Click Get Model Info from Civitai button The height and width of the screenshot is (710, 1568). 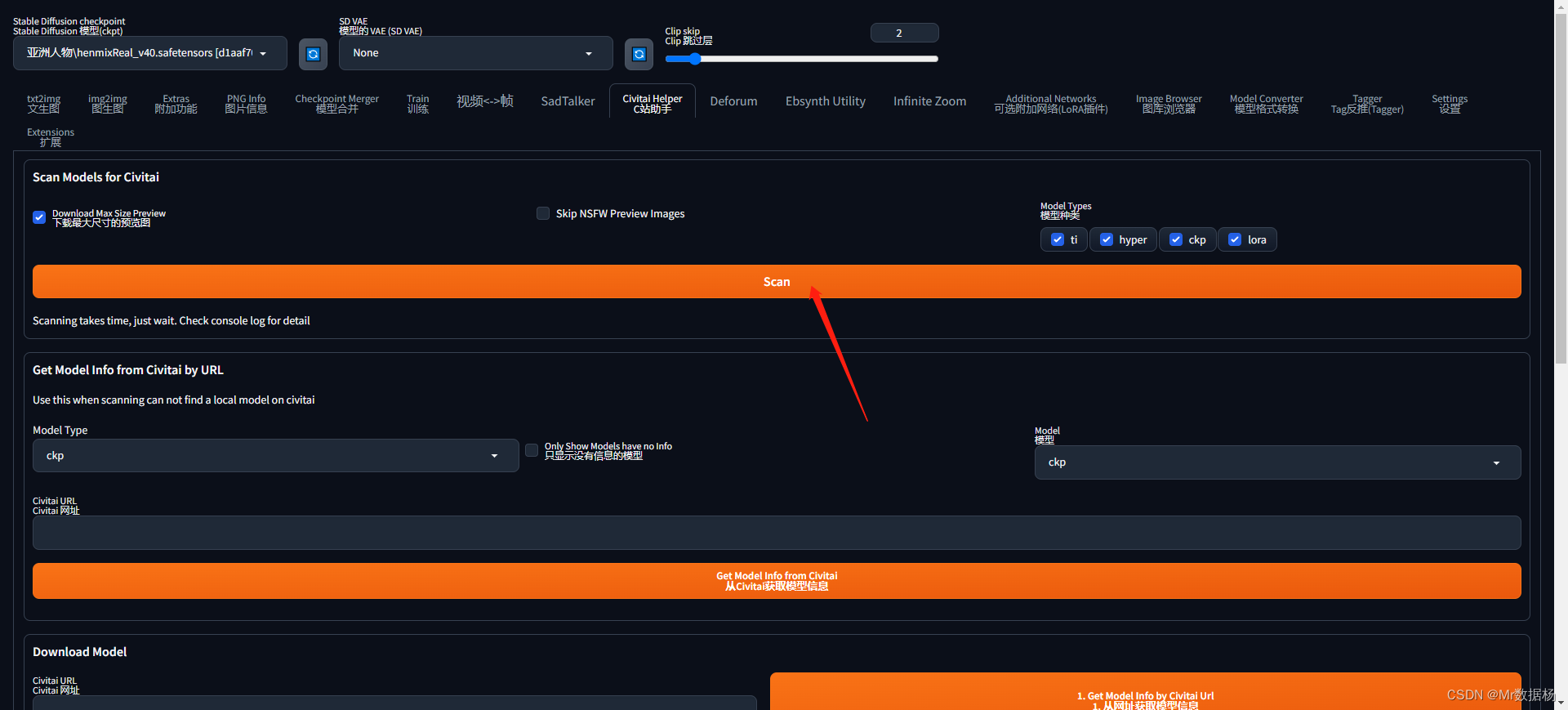[777, 581]
